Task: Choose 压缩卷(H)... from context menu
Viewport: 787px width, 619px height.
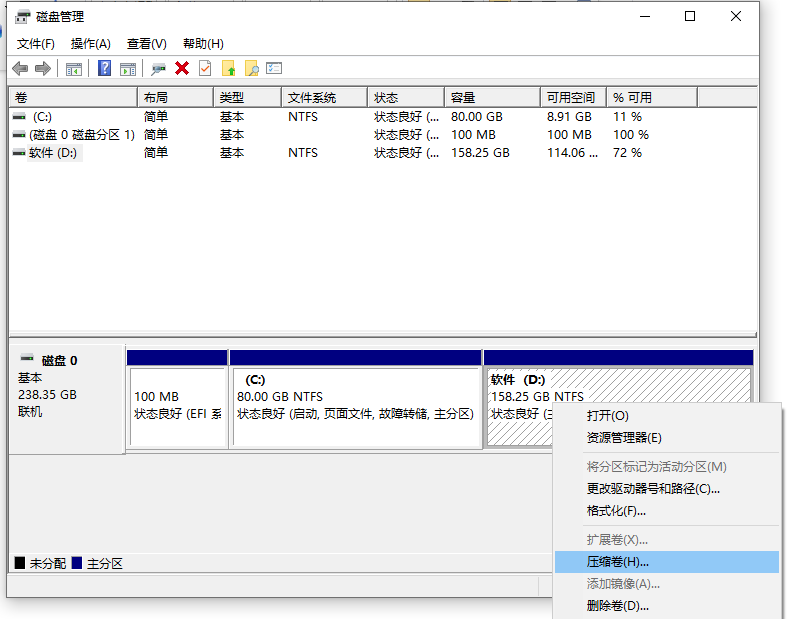Action: pos(618,562)
